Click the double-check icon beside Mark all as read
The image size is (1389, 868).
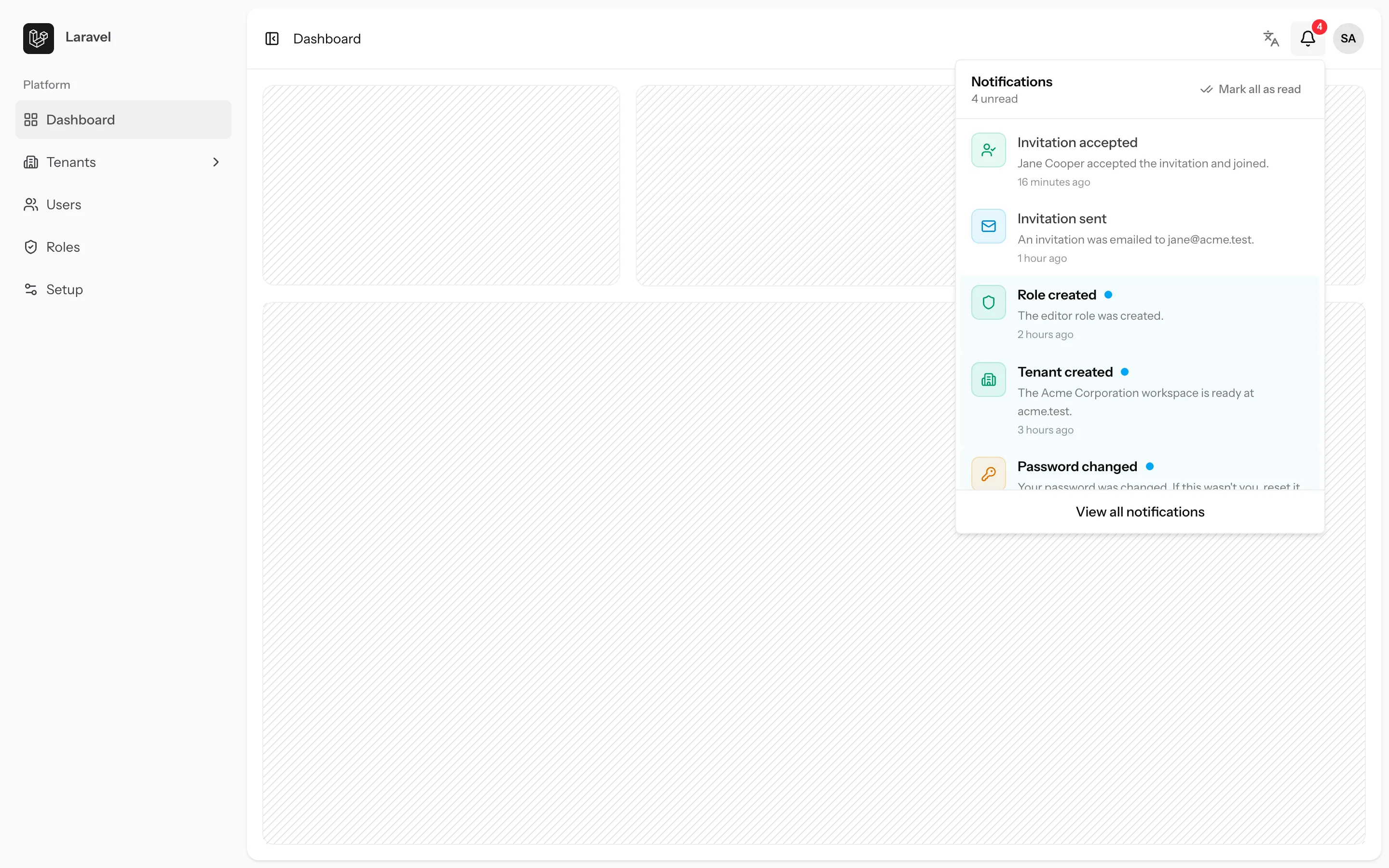point(1207,90)
